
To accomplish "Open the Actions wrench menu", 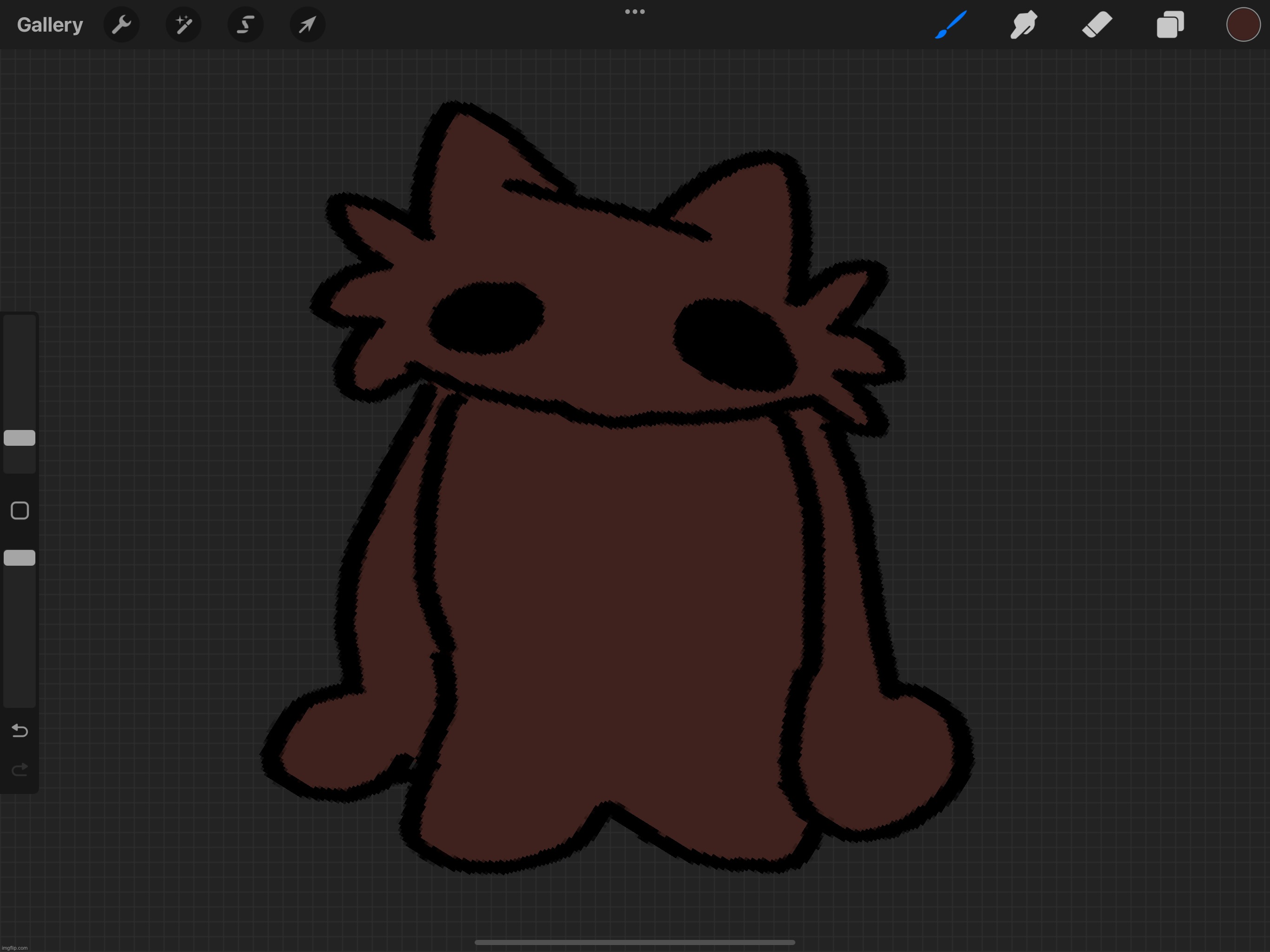I will (x=121, y=25).
